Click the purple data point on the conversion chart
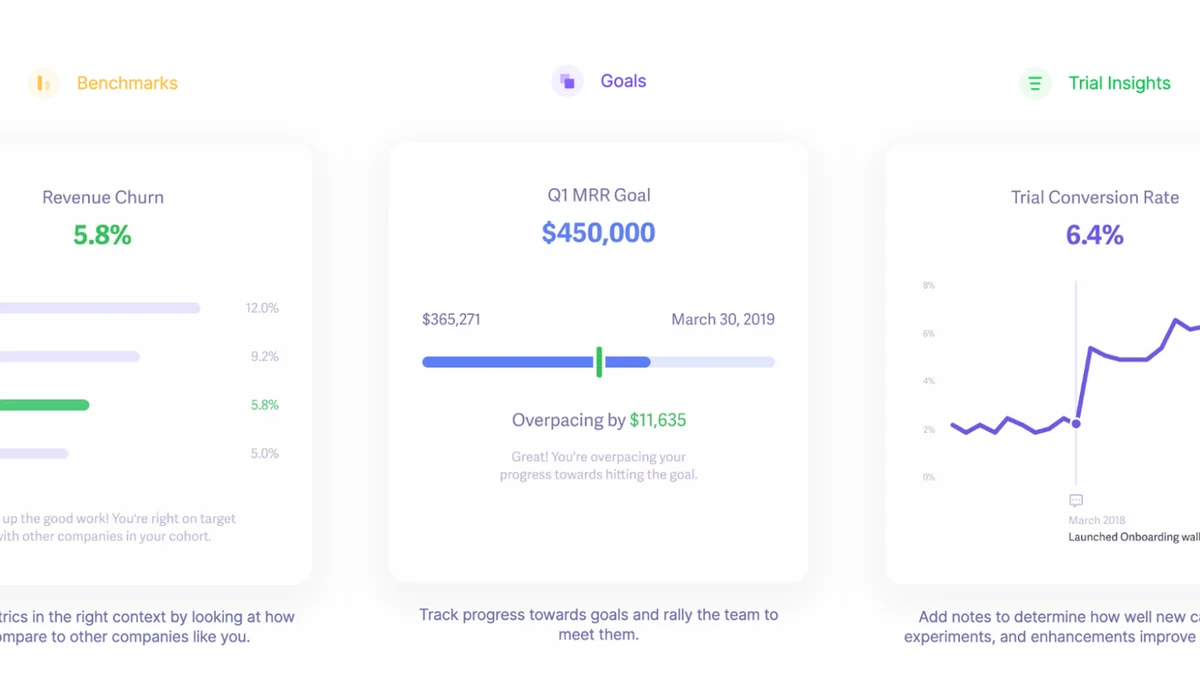Image resolution: width=1200 pixels, height=675 pixels. tap(1076, 424)
